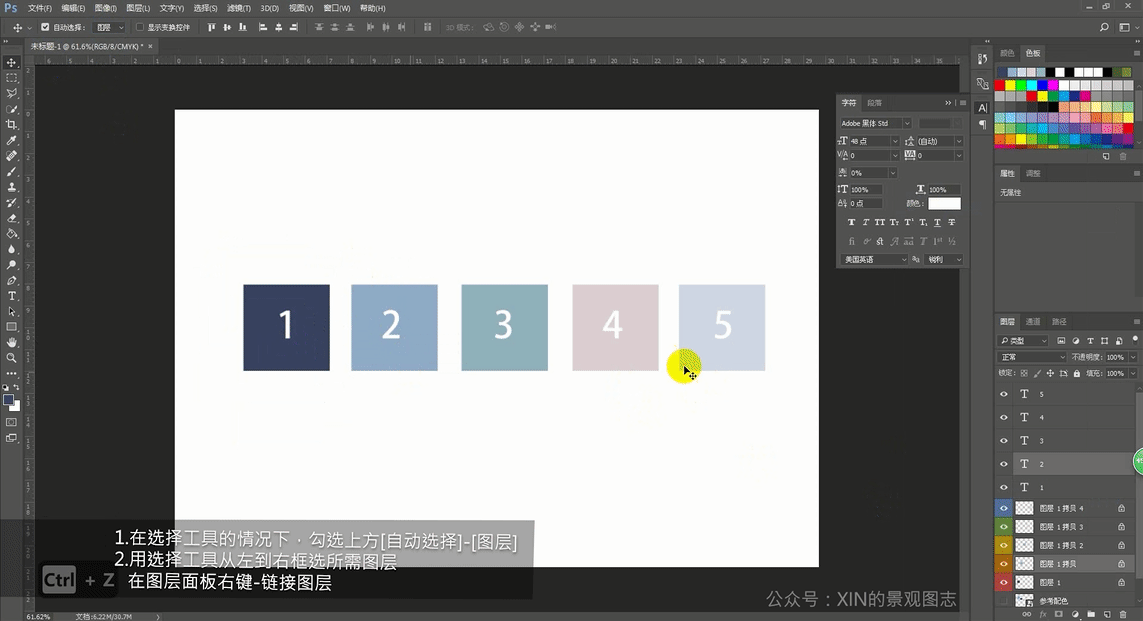Image resolution: width=1143 pixels, height=621 pixels.
Task: Click the align right edges icon
Action: 294,27
